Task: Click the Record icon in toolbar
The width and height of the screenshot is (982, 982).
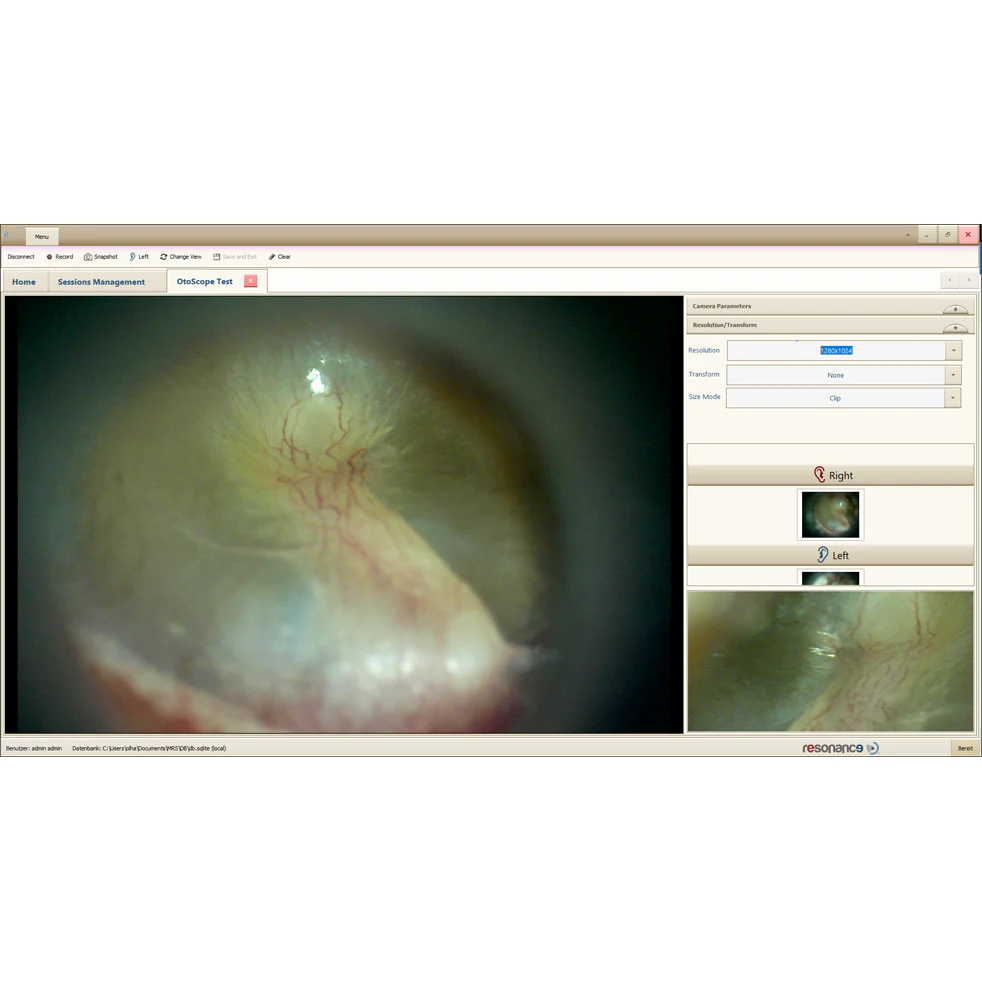Action: (x=49, y=257)
